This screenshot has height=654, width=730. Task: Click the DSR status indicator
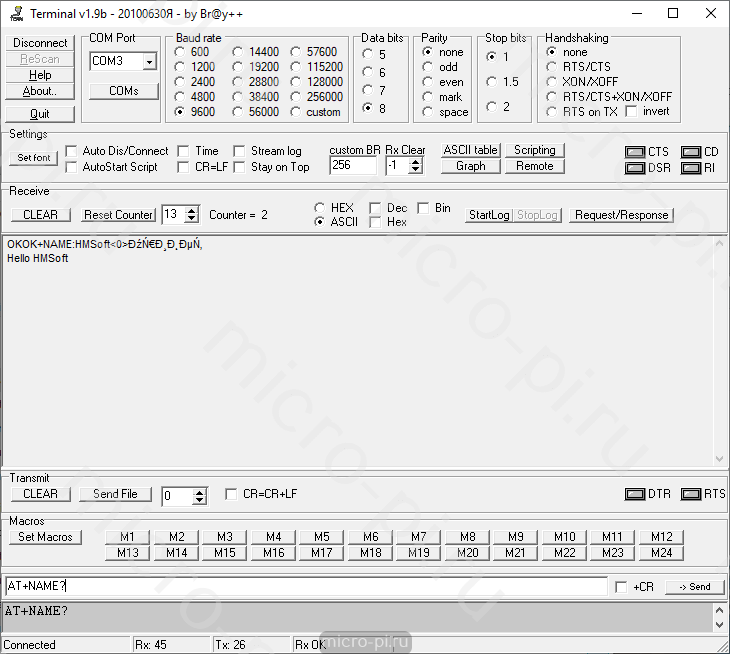(635, 168)
